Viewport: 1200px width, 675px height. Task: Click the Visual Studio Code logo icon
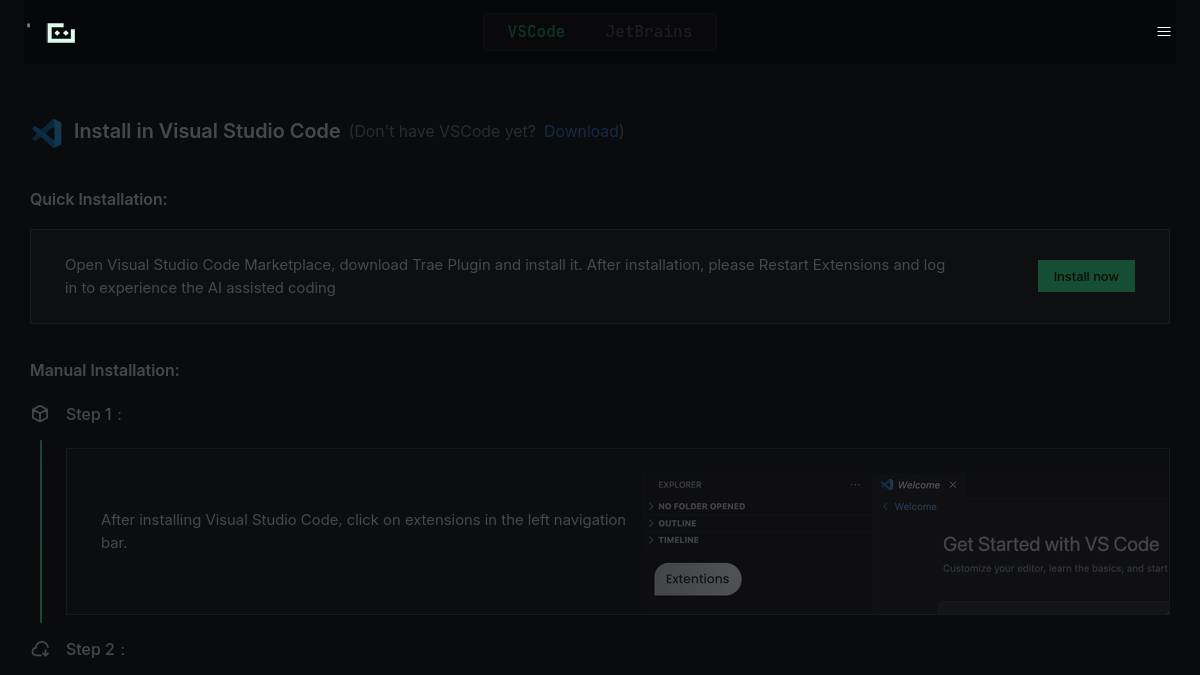point(47,132)
